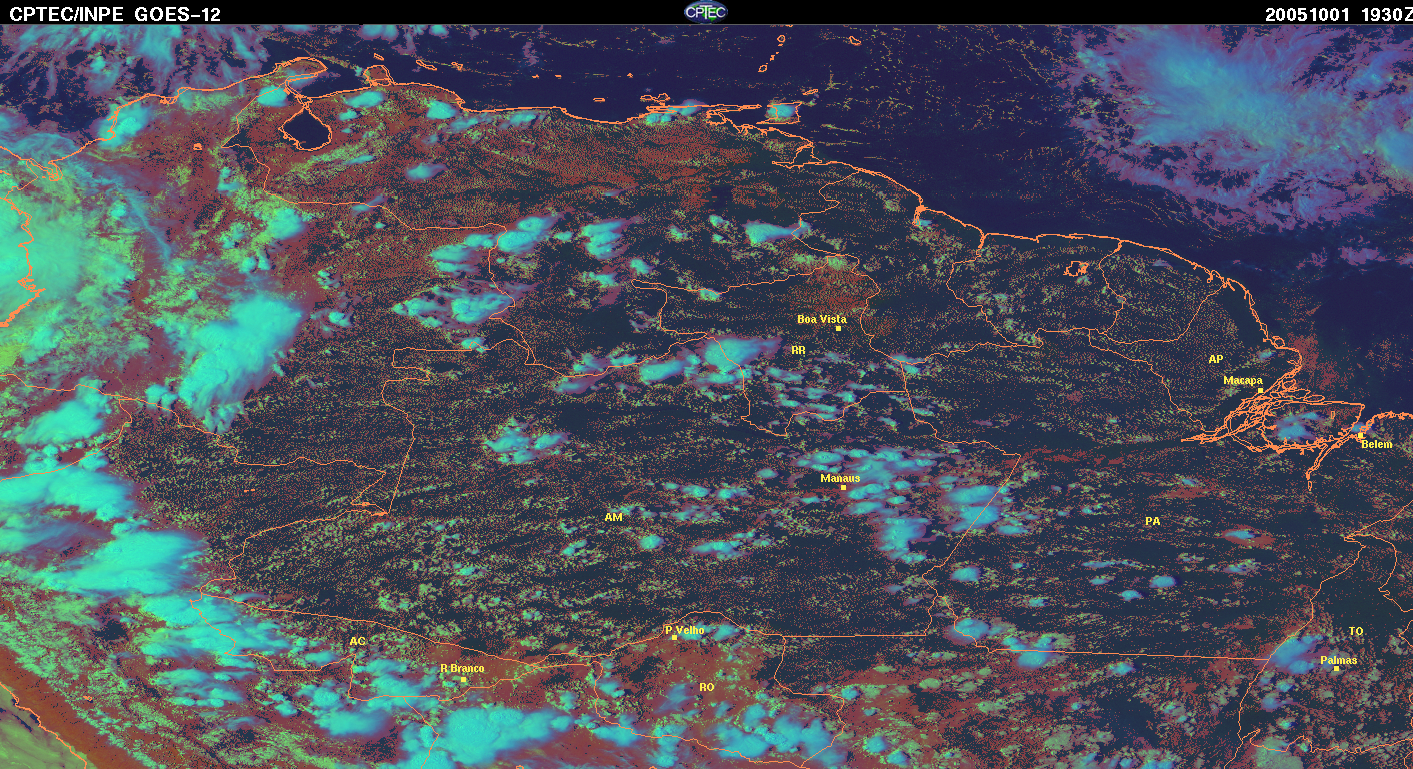Viewport: 1413px width, 769px height.
Task: Click the P.Velho yellow city marker
Action: click(x=675, y=637)
